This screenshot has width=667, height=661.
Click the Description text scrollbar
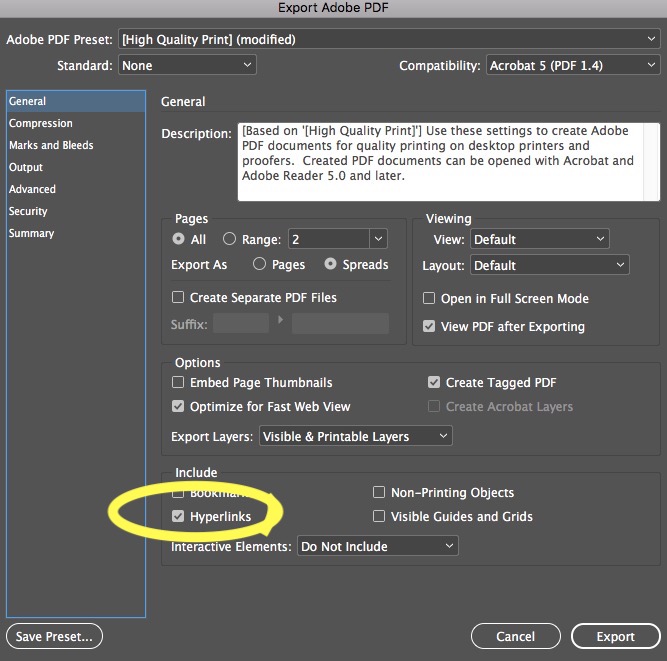[652, 162]
